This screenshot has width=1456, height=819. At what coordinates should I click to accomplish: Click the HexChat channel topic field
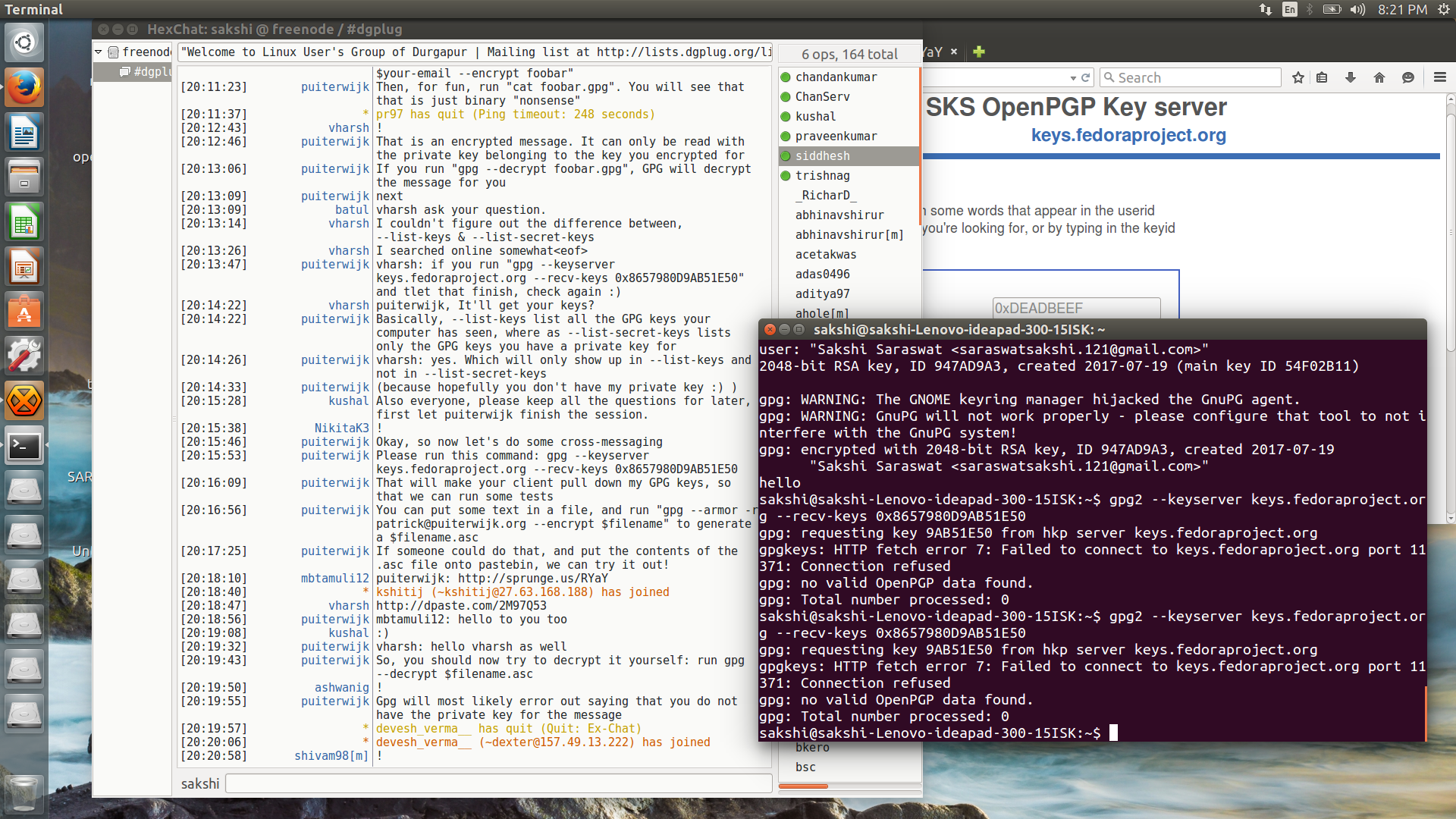click(475, 52)
